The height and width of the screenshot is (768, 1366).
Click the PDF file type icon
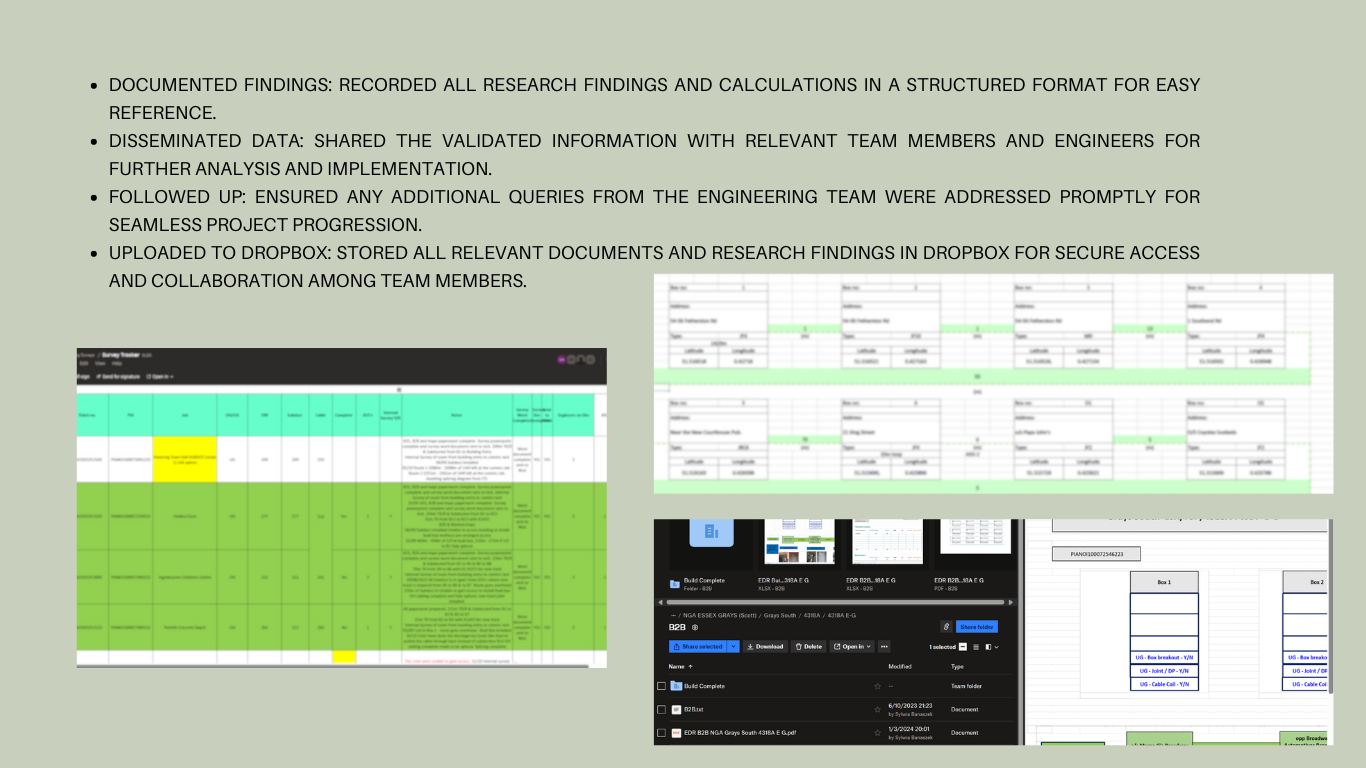[x=676, y=733]
